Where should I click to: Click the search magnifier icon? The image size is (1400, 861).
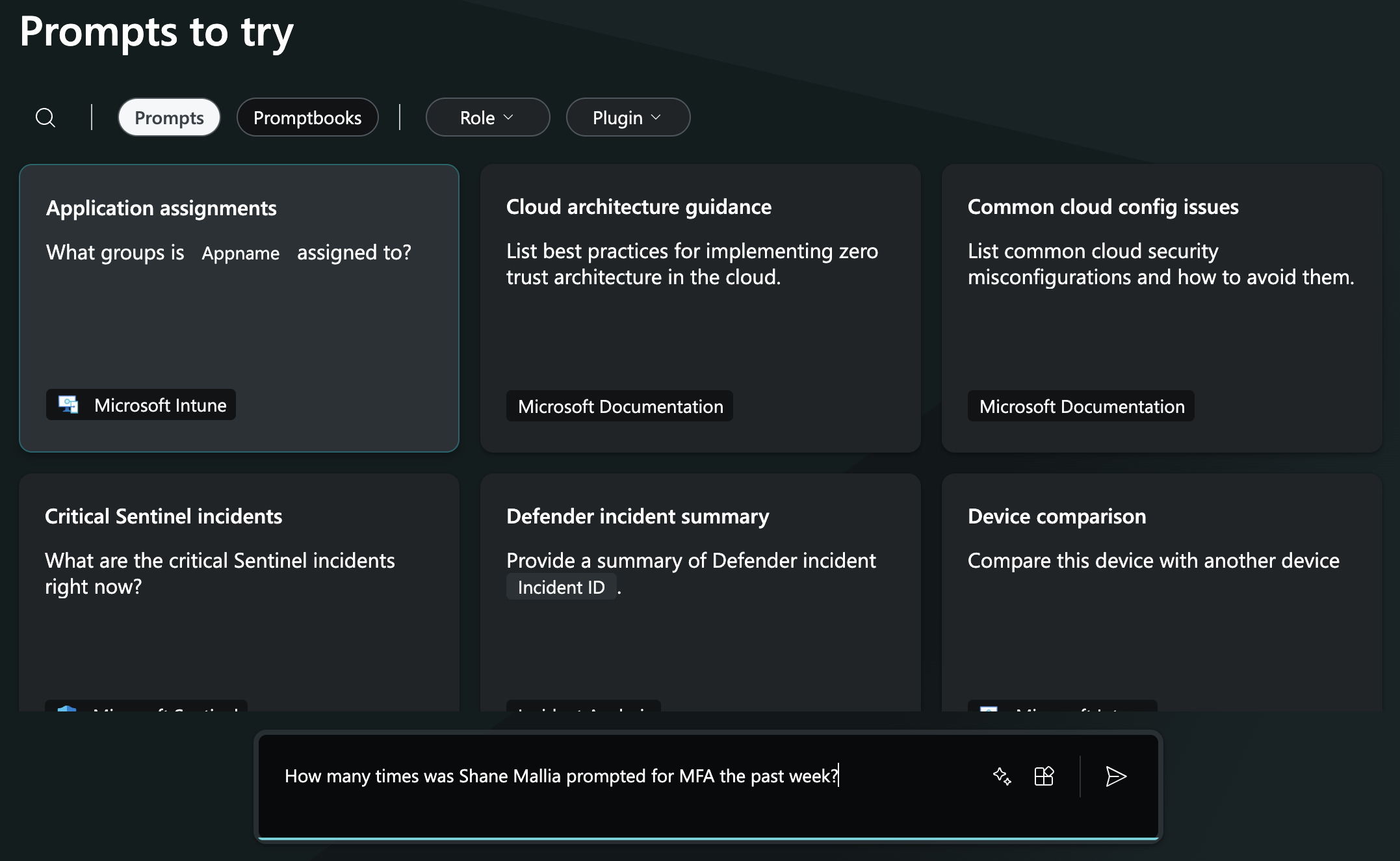pos(45,118)
